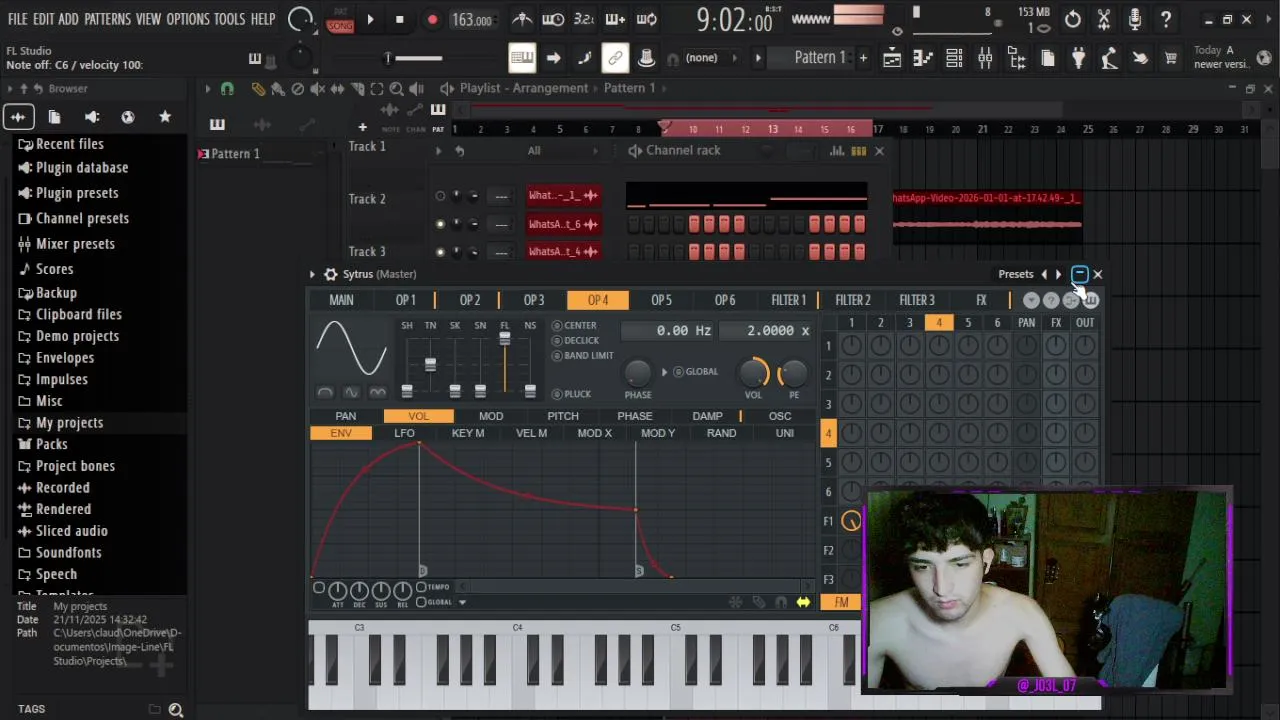
Task: Click the microphone recording icon
Action: click(x=1135, y=19)
